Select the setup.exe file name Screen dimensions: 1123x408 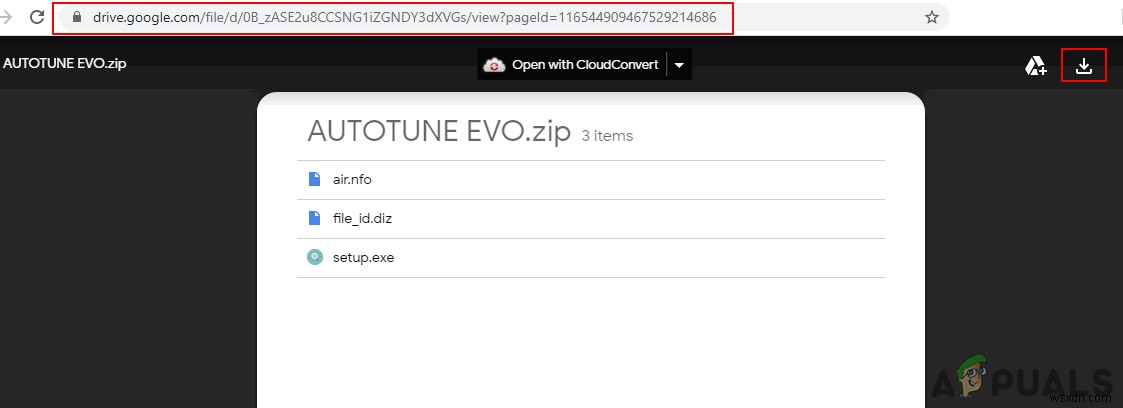pos(363,258)
